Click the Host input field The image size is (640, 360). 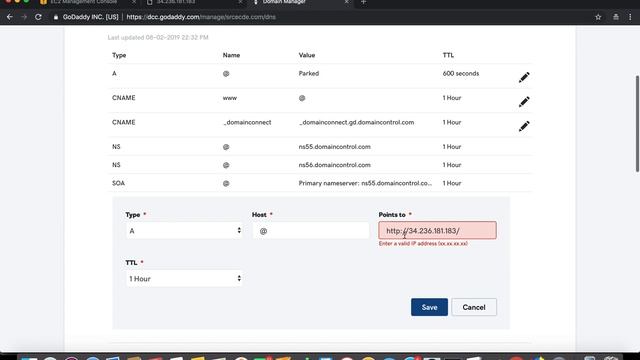tap(311, 231)
